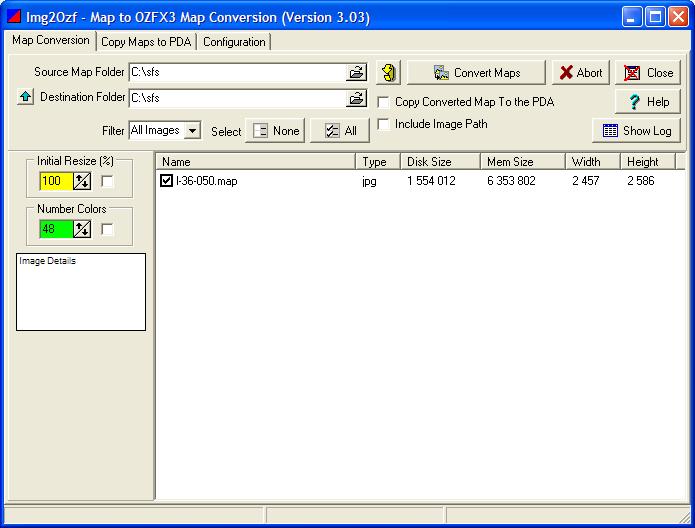Uncheck the I-36-050.map file checkbox
Image resolution: width=695 pixels, height=528 pixels.
pyautogui.click(x=167, y=181)
